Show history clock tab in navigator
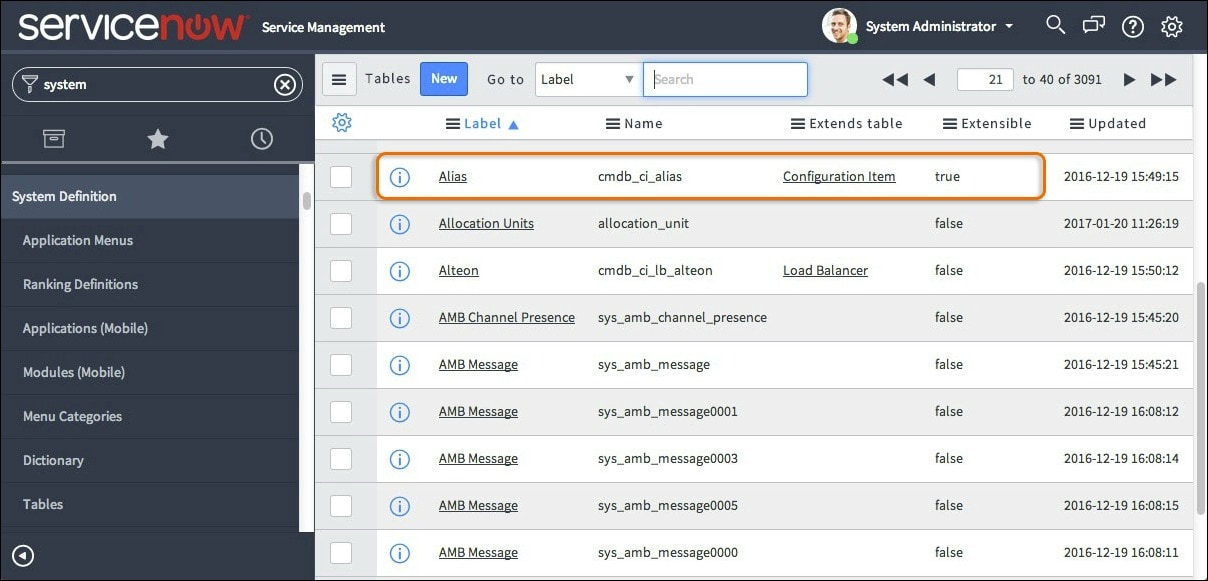 tap(262, 139)
